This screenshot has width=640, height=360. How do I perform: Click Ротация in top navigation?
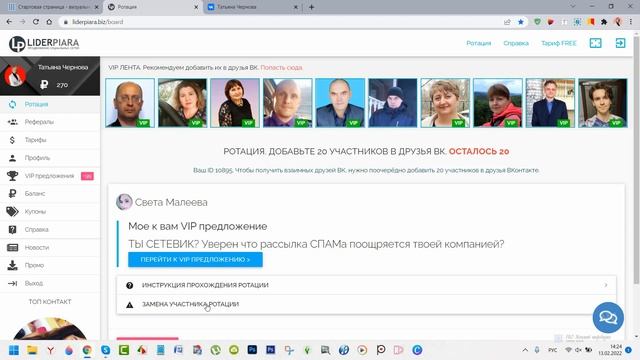tap(479, 43)
